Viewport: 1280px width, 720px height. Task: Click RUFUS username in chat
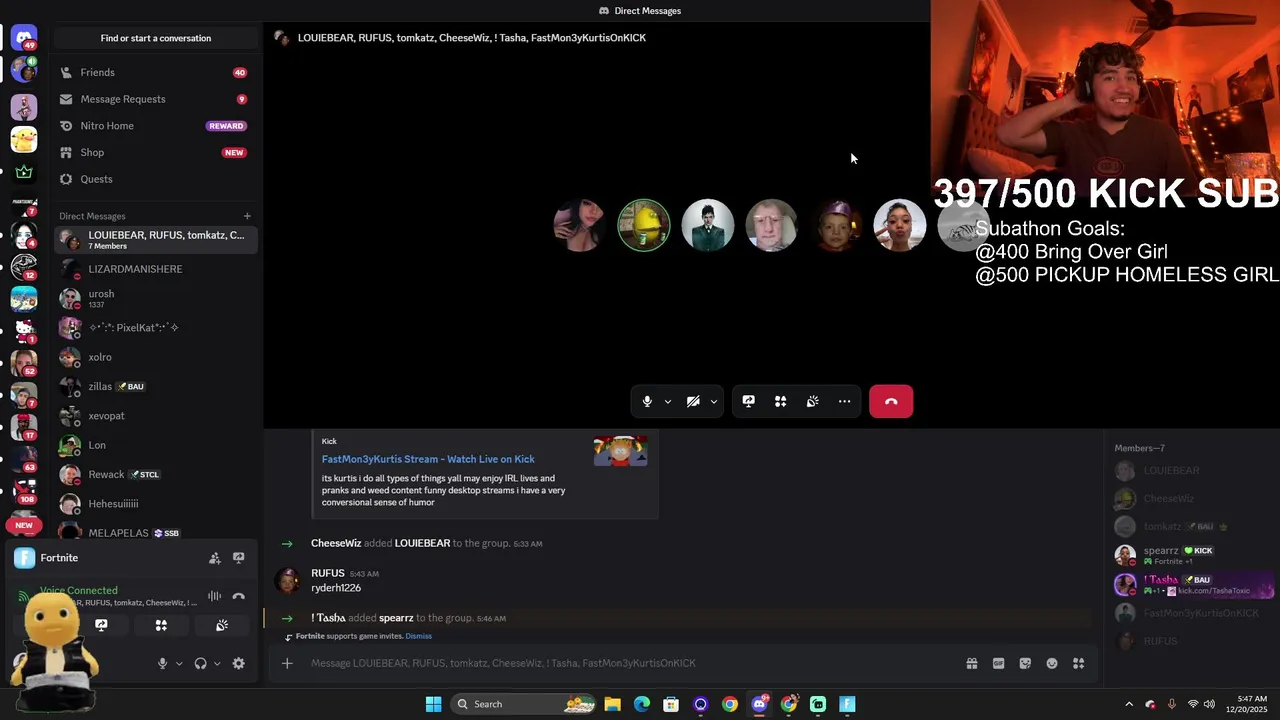point(328,573)
